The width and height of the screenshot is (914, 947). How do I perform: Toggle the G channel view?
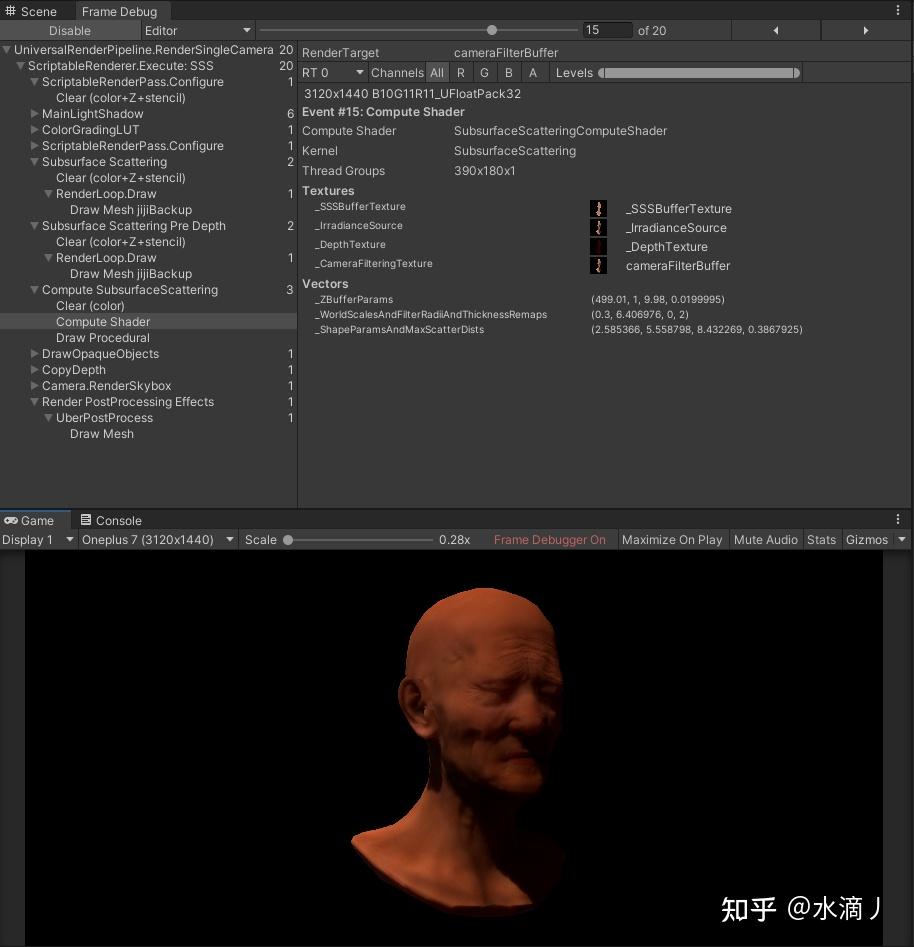tap(484, 73)
